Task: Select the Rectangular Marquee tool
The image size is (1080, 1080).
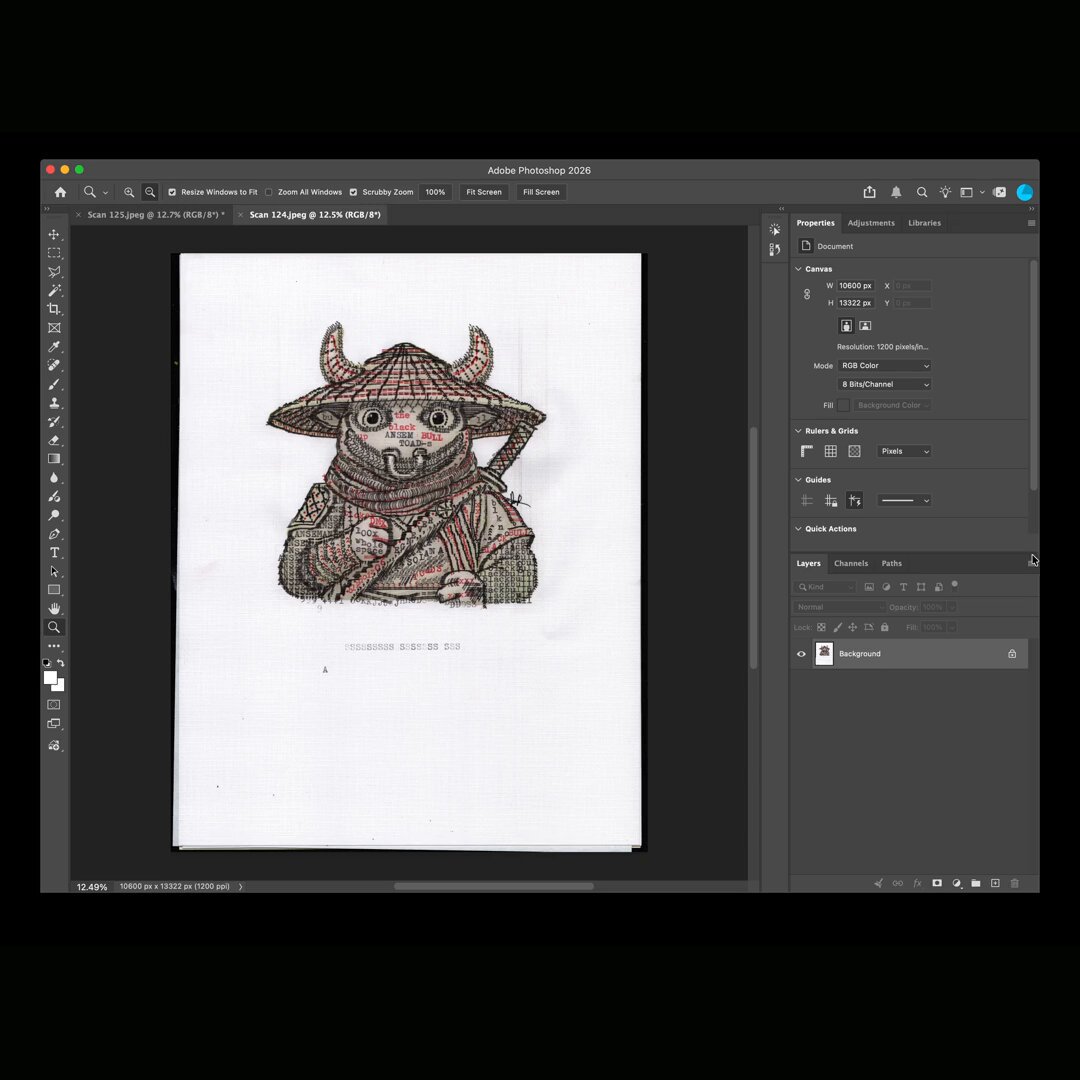Action: (x=54, y=253)
